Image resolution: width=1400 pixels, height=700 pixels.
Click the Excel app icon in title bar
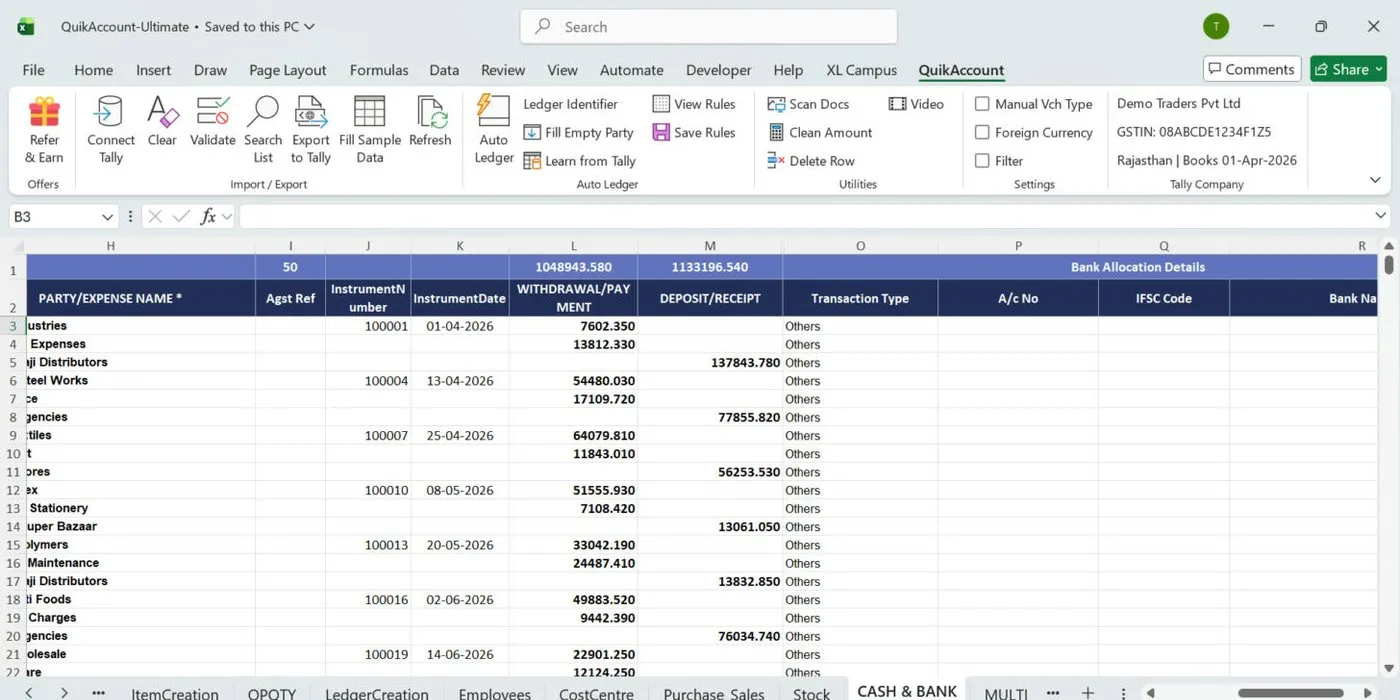coord(26,27)
